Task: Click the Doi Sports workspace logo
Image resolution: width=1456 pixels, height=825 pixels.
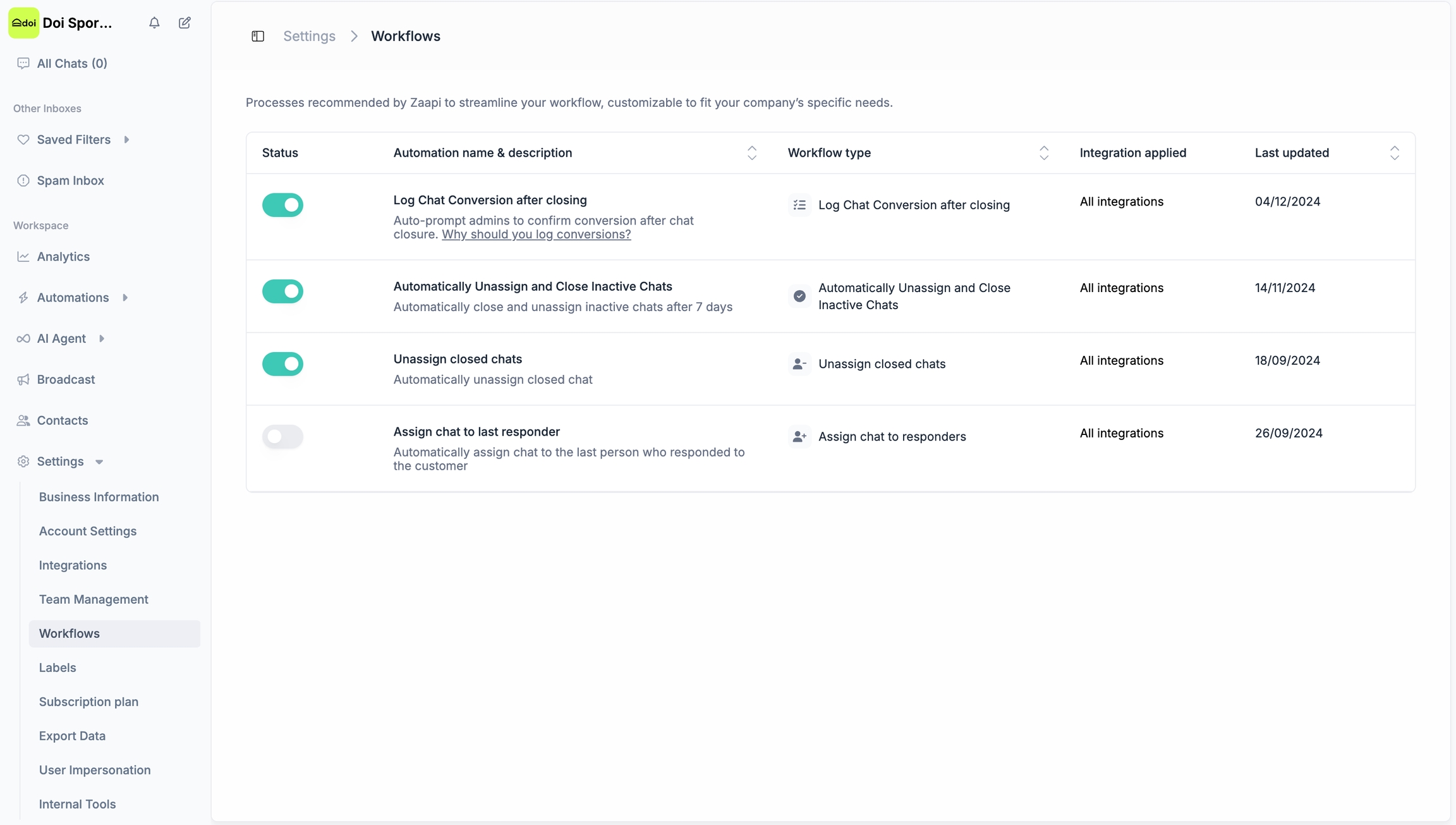Action: 24,23
